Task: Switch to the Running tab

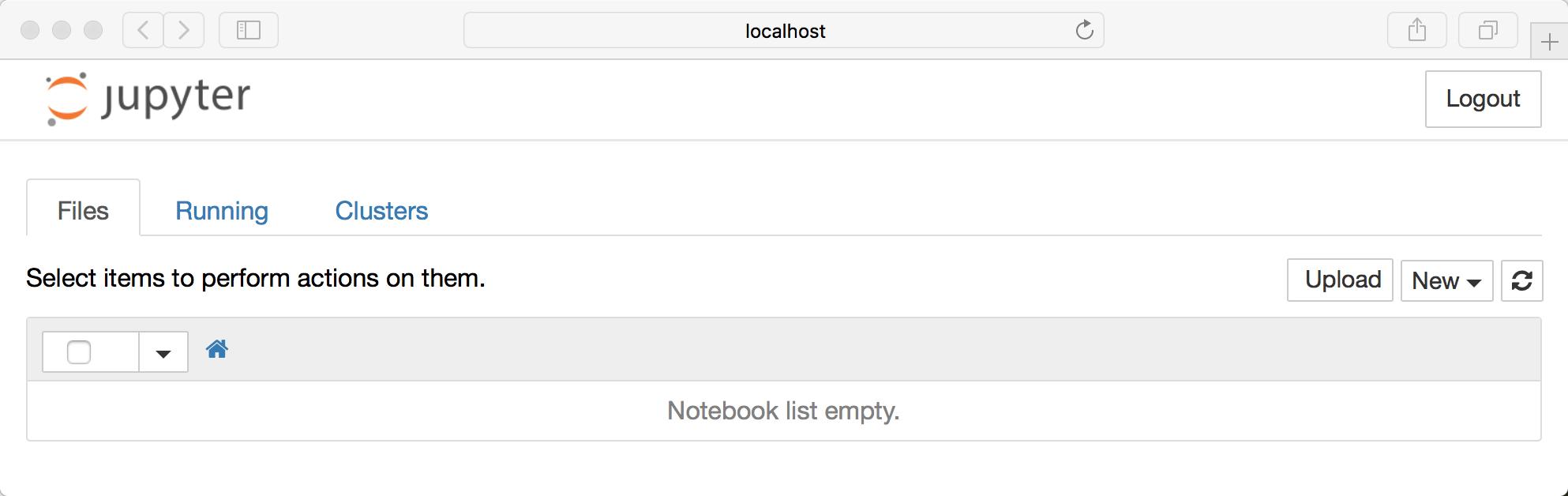Action: tap(222, 210)
